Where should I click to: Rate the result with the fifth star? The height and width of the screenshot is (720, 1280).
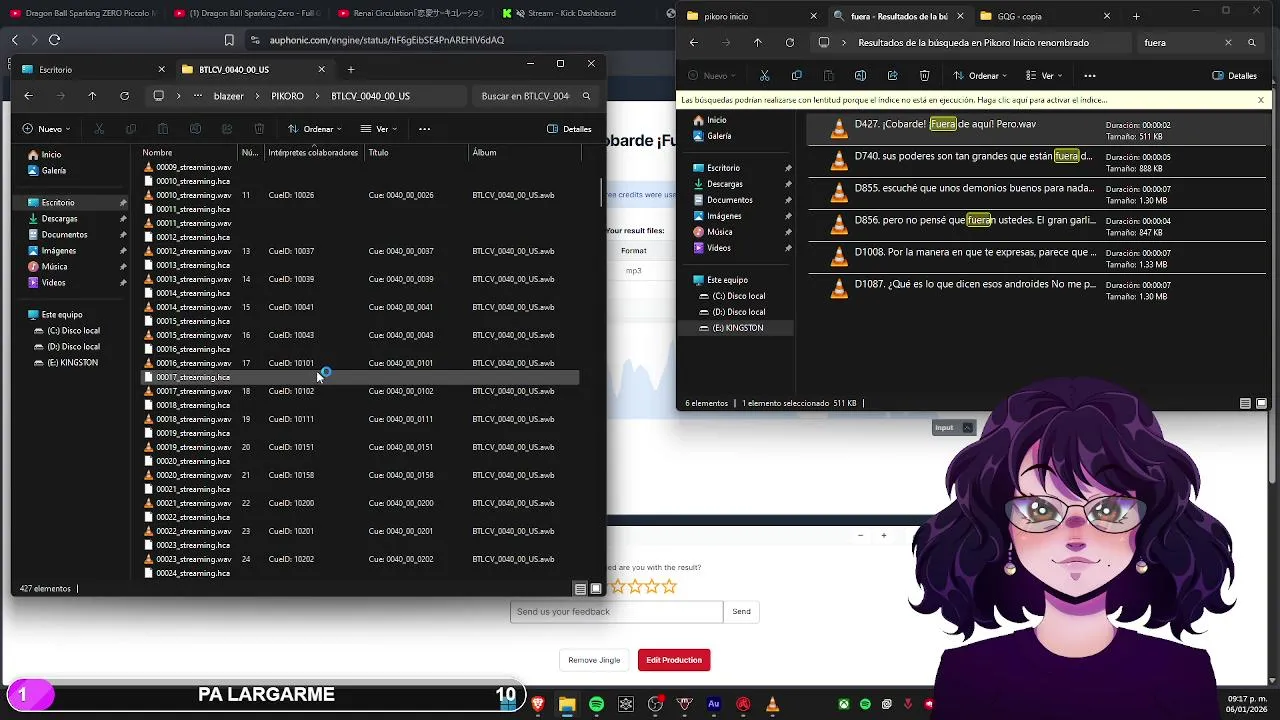(x=670, y=587)
